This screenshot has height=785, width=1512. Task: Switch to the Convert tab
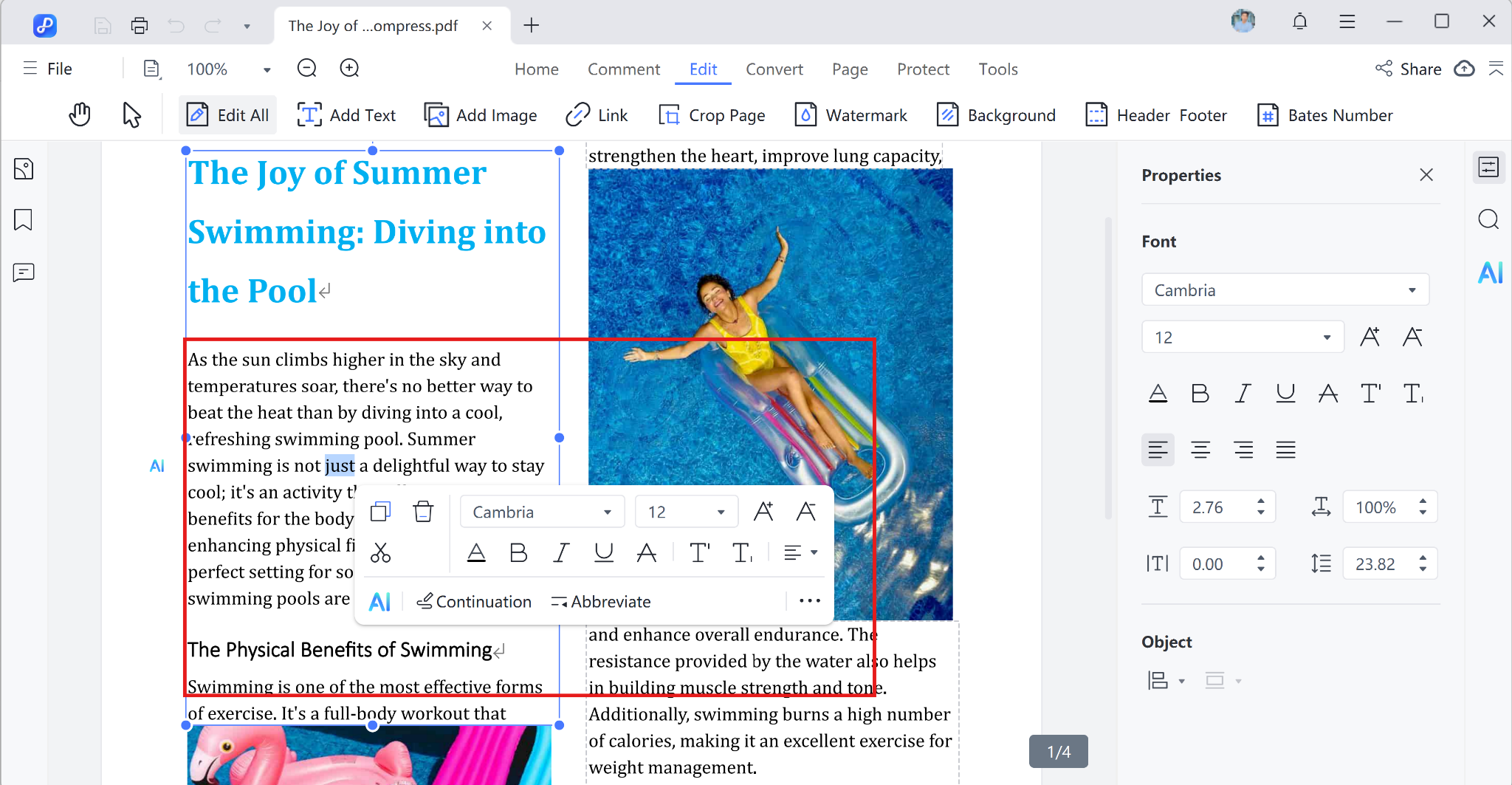point(774,69)
